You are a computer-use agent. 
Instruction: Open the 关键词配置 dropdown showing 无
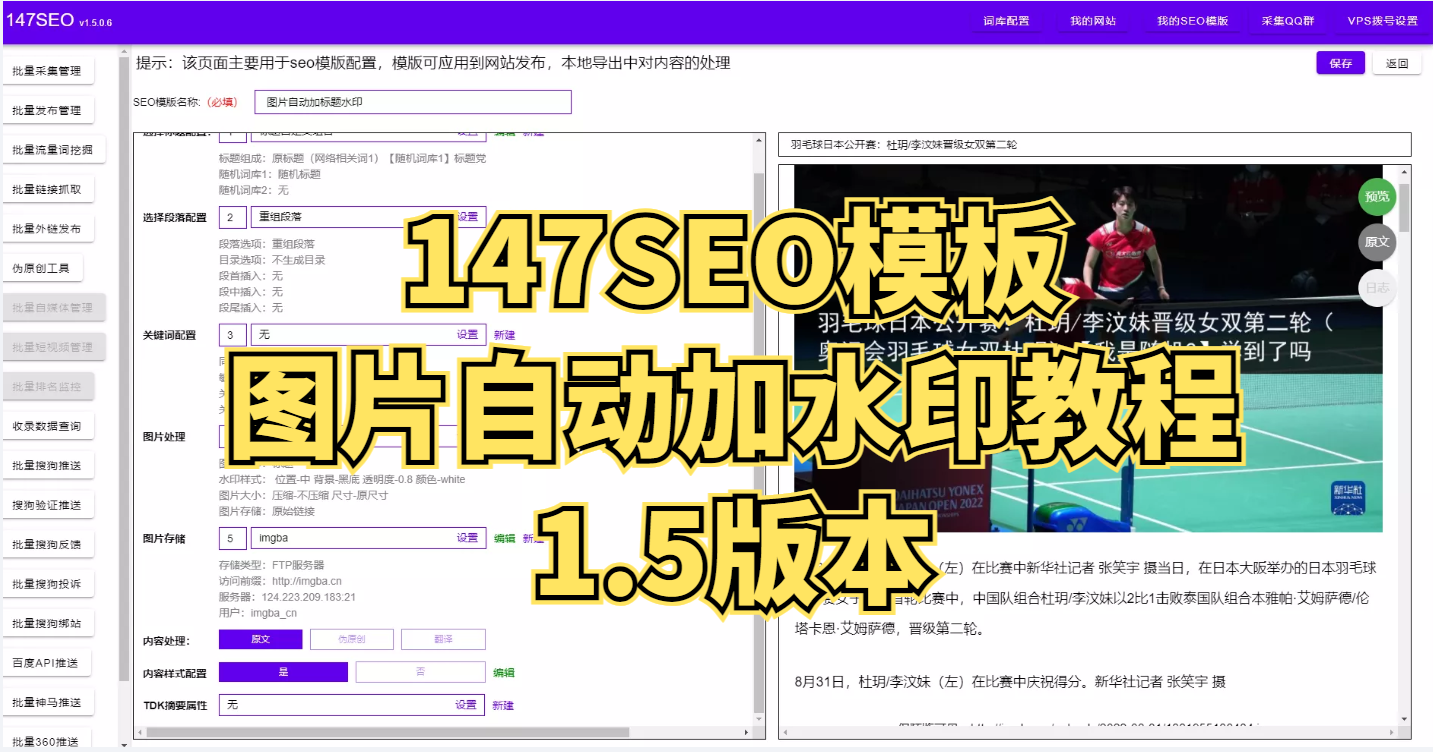pyautogui.click(x=368, y=335)
